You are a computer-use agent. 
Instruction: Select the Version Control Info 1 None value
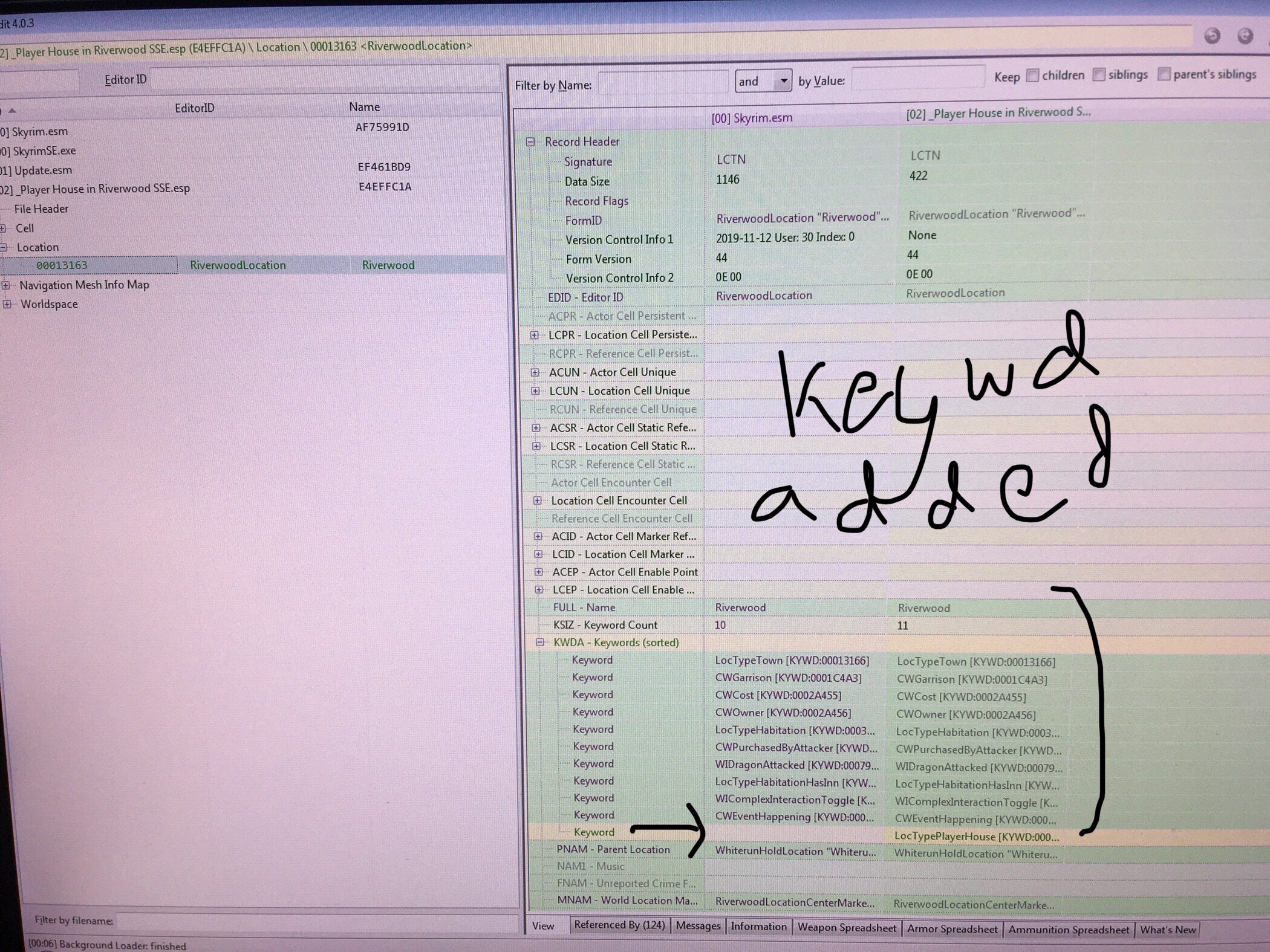pyautogui.click(x=922, y=235)
